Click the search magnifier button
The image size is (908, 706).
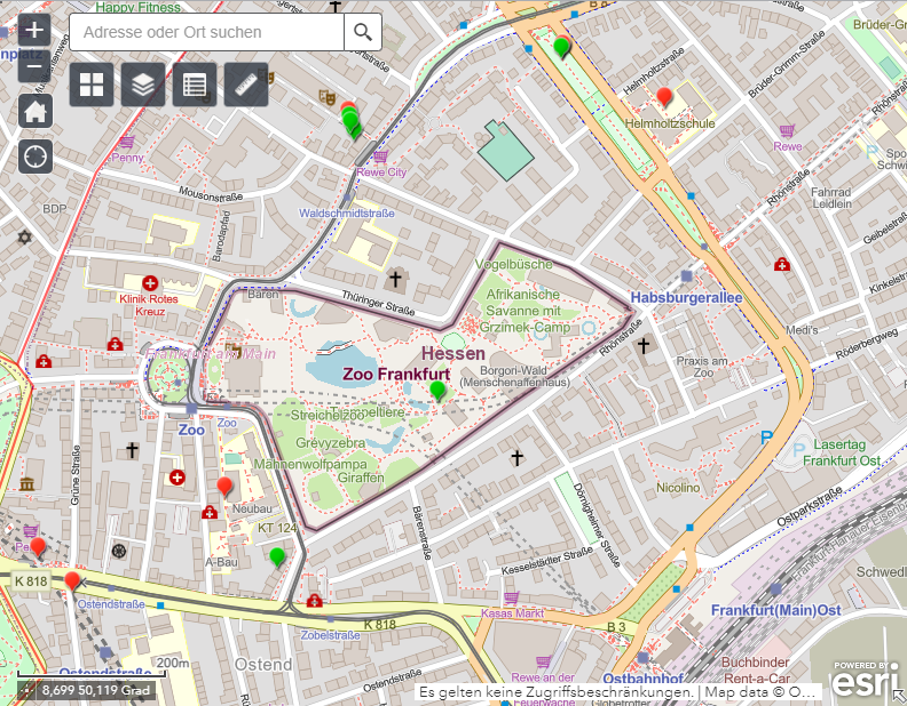click(x=362, y=32)
